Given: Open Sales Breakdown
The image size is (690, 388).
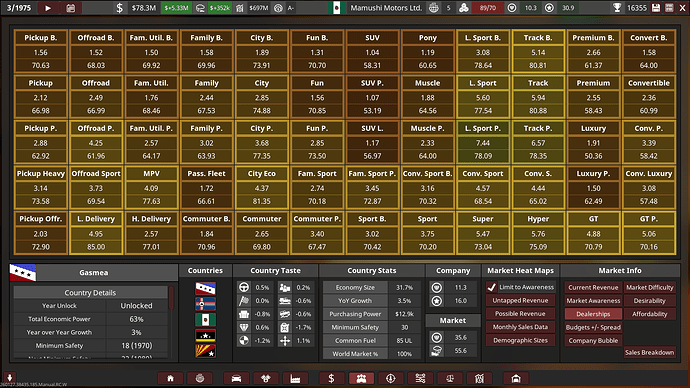Looking at the screenshot, I should point(650,352).
